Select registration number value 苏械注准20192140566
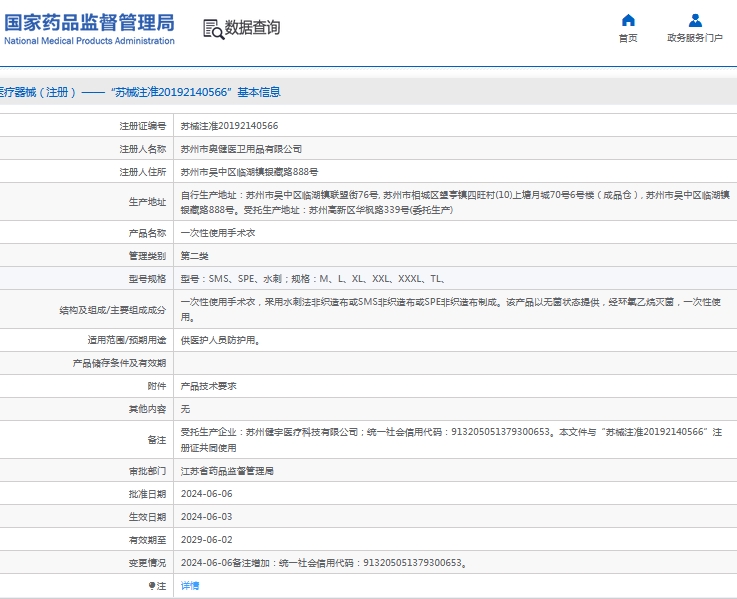The height and width of the screenshot is (599, 737). [x=229, y=126]
